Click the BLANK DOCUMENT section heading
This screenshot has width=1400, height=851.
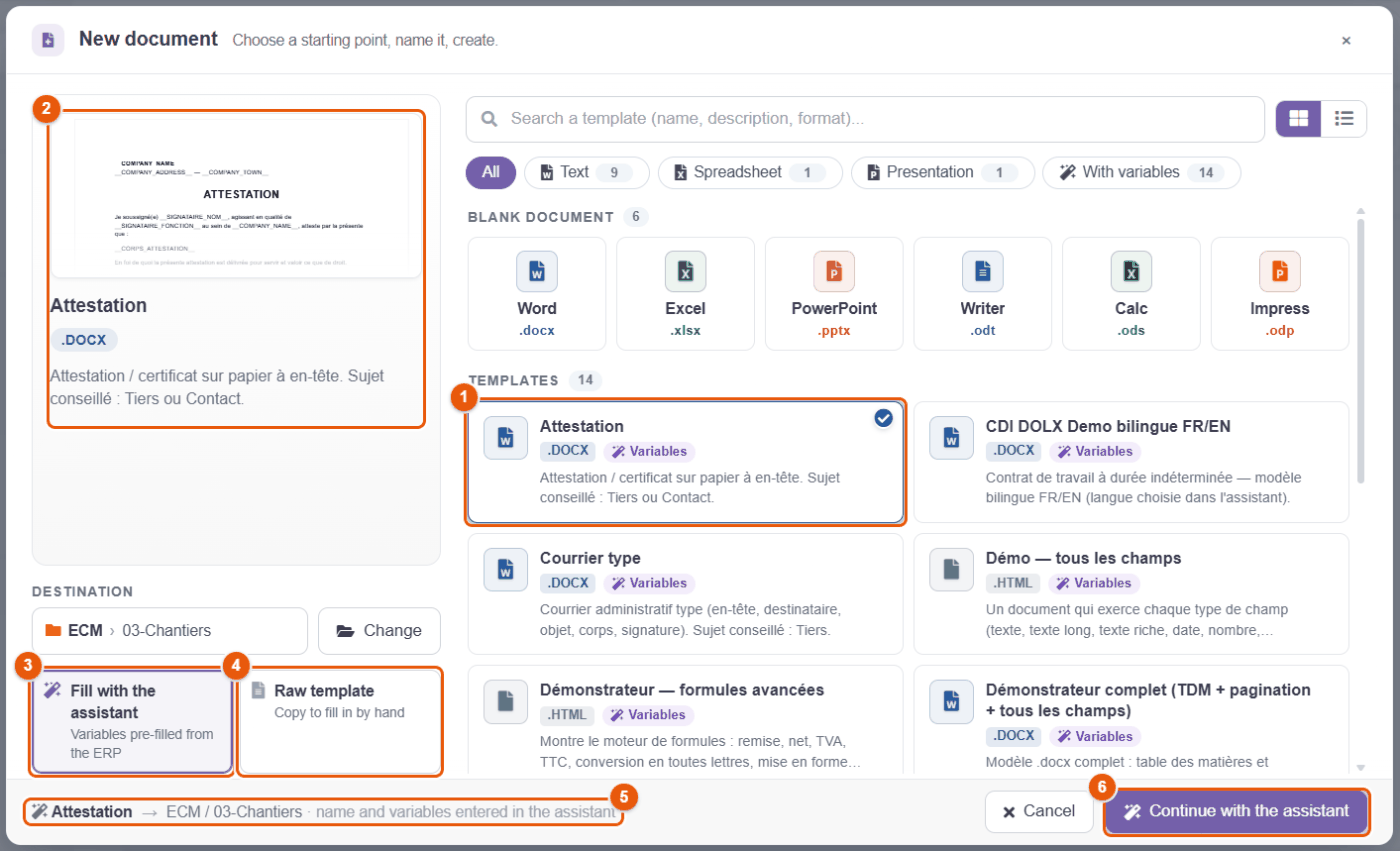coord(541,217)
